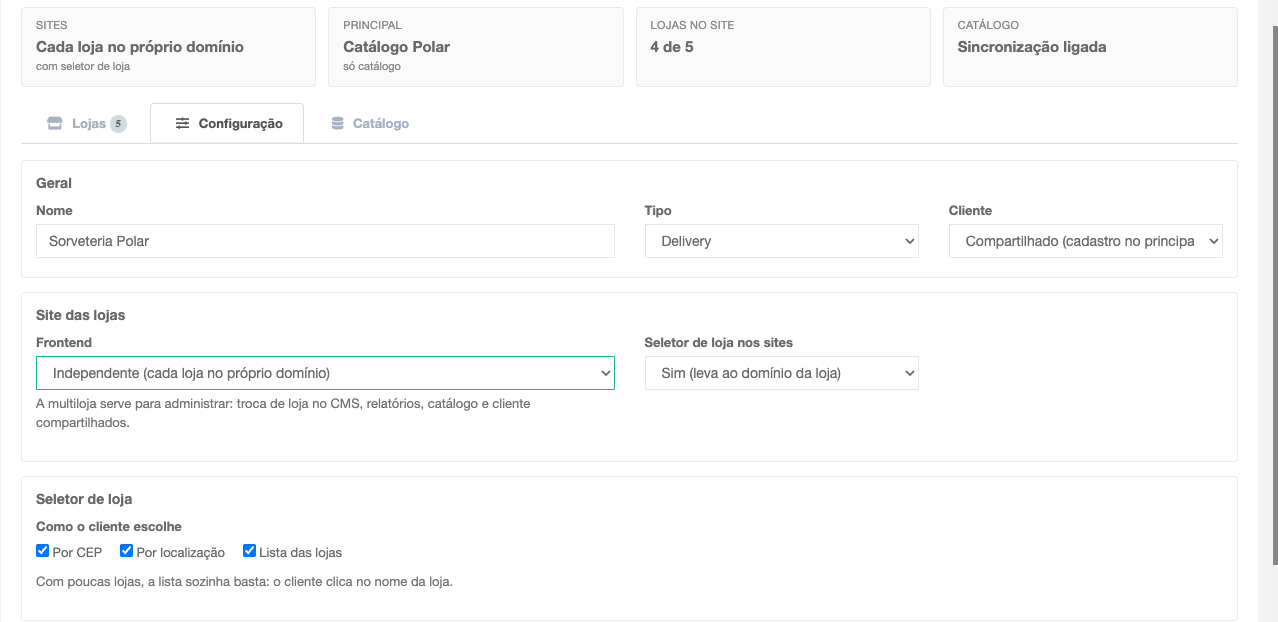Open the Catálogo tab
The image size is (1278, 622).
370,124
